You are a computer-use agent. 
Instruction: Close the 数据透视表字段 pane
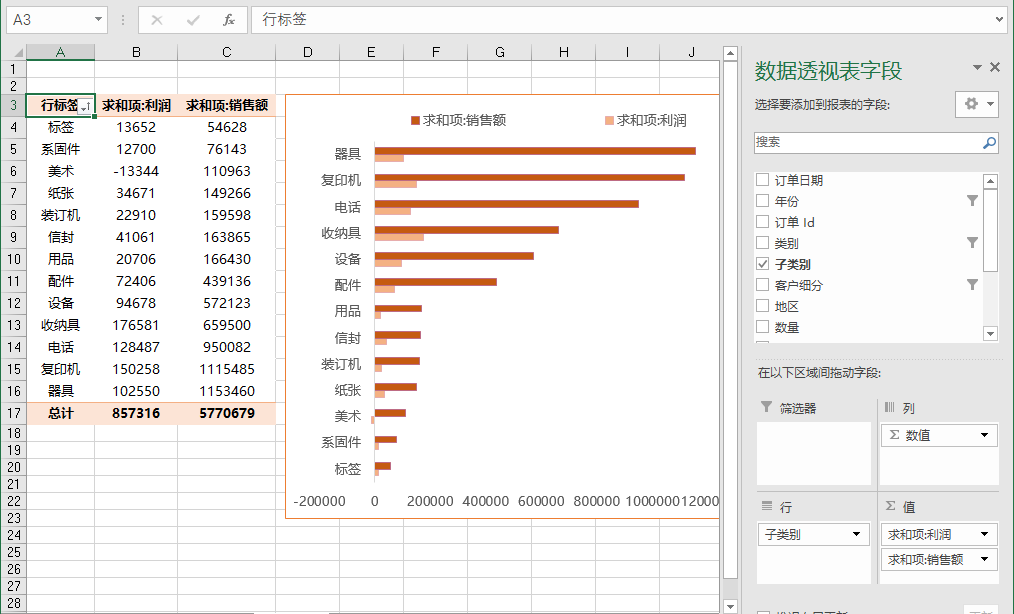(x=995, y=67)
